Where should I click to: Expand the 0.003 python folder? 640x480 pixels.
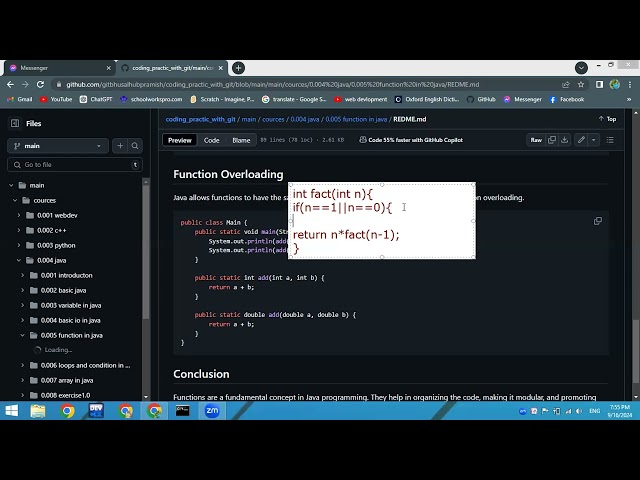click(x=19, y=245)
